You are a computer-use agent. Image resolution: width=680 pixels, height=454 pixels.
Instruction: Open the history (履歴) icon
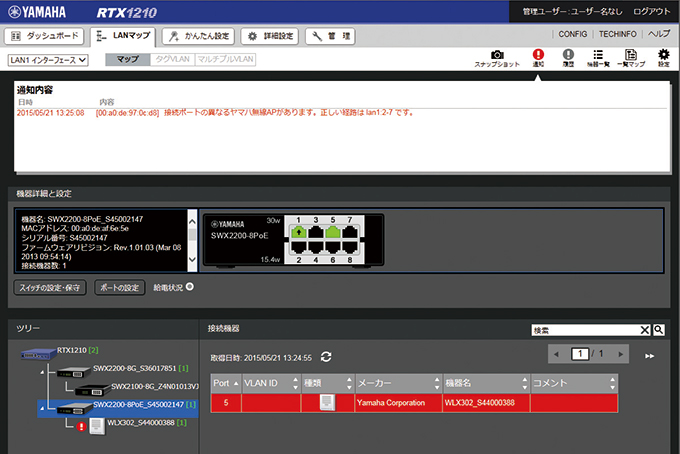coord(568,58)
